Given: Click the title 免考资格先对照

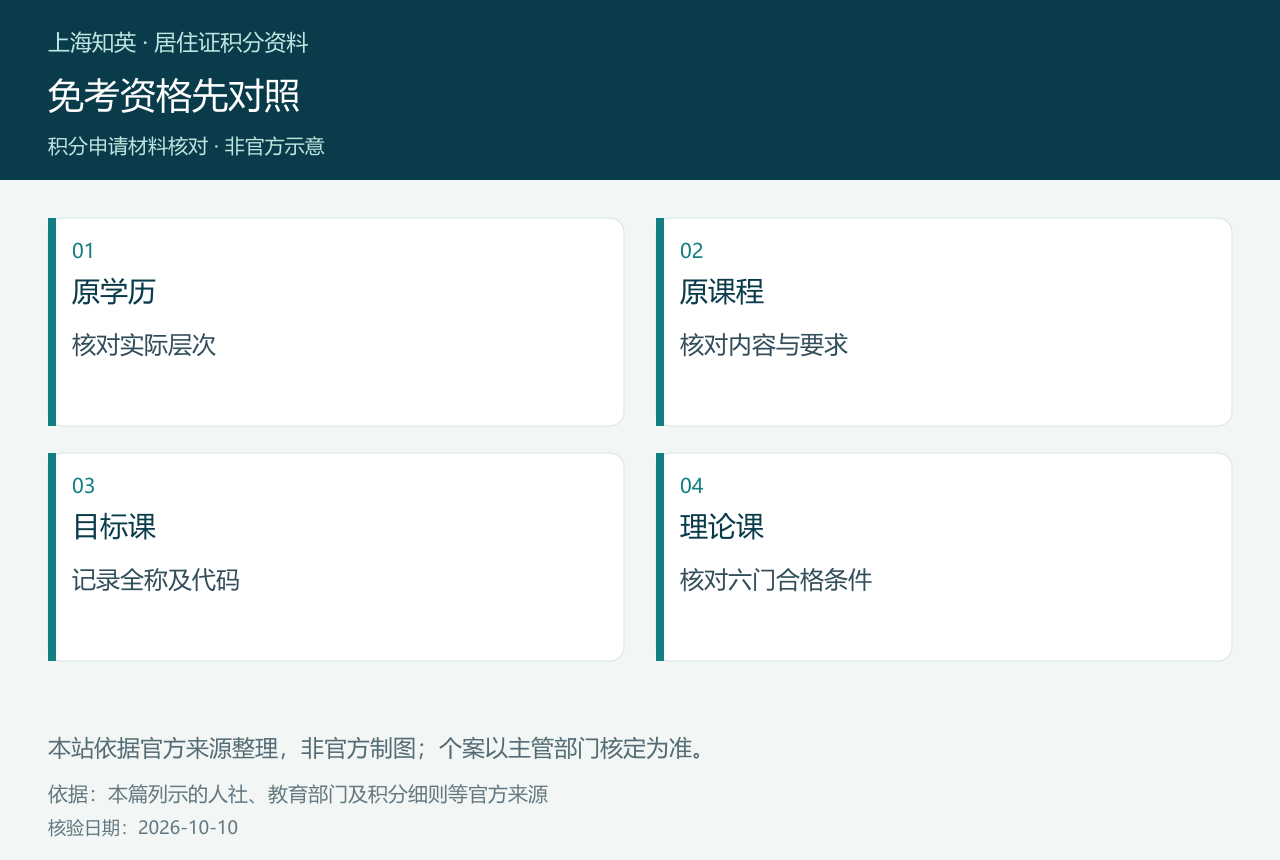Looking at the screenshot, I should pyautogui.click(x=174, y=96).
